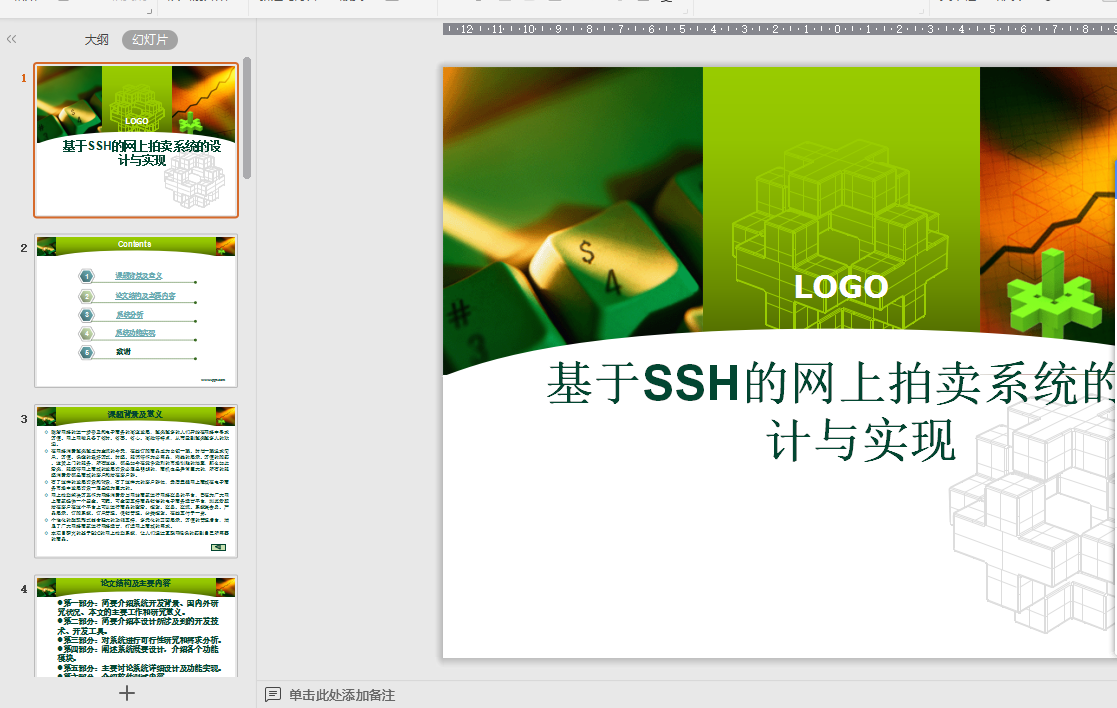Collapse the slide panel with double-chevron icon
Viewport: 1117px width, 708px height.
[x=11, y=39]
